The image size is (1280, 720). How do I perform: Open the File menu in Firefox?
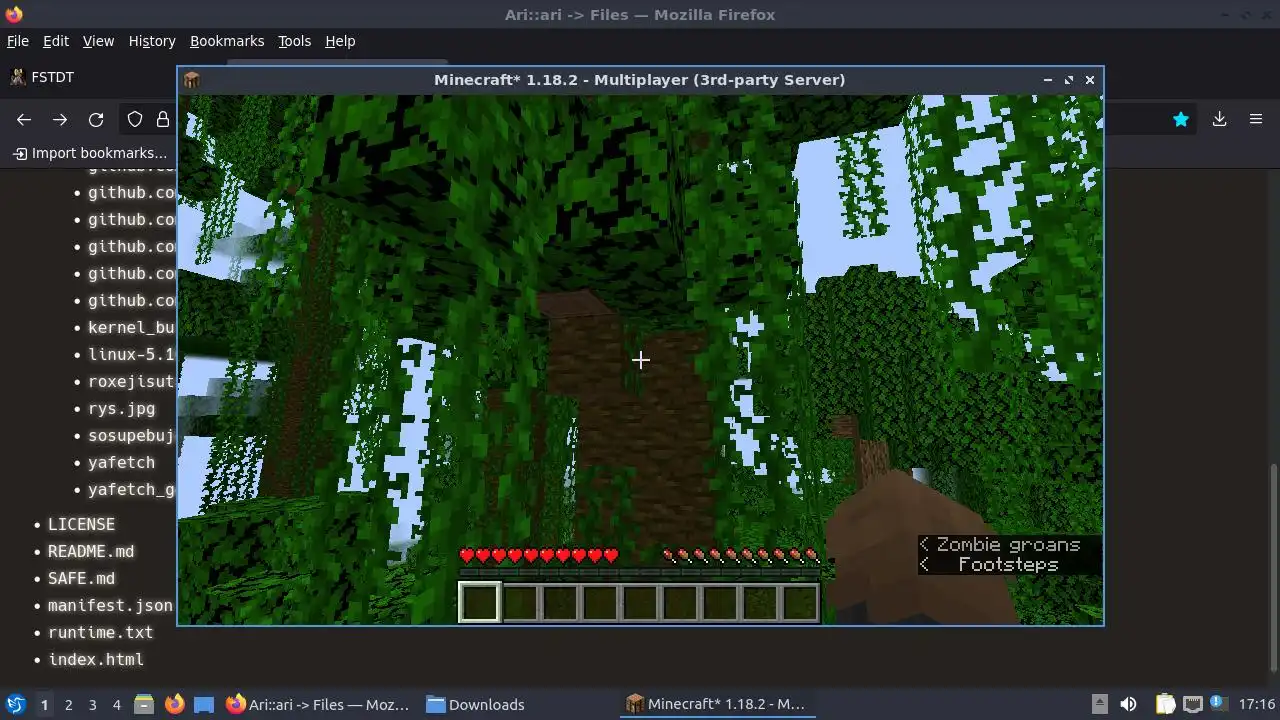tap(18, 41)
